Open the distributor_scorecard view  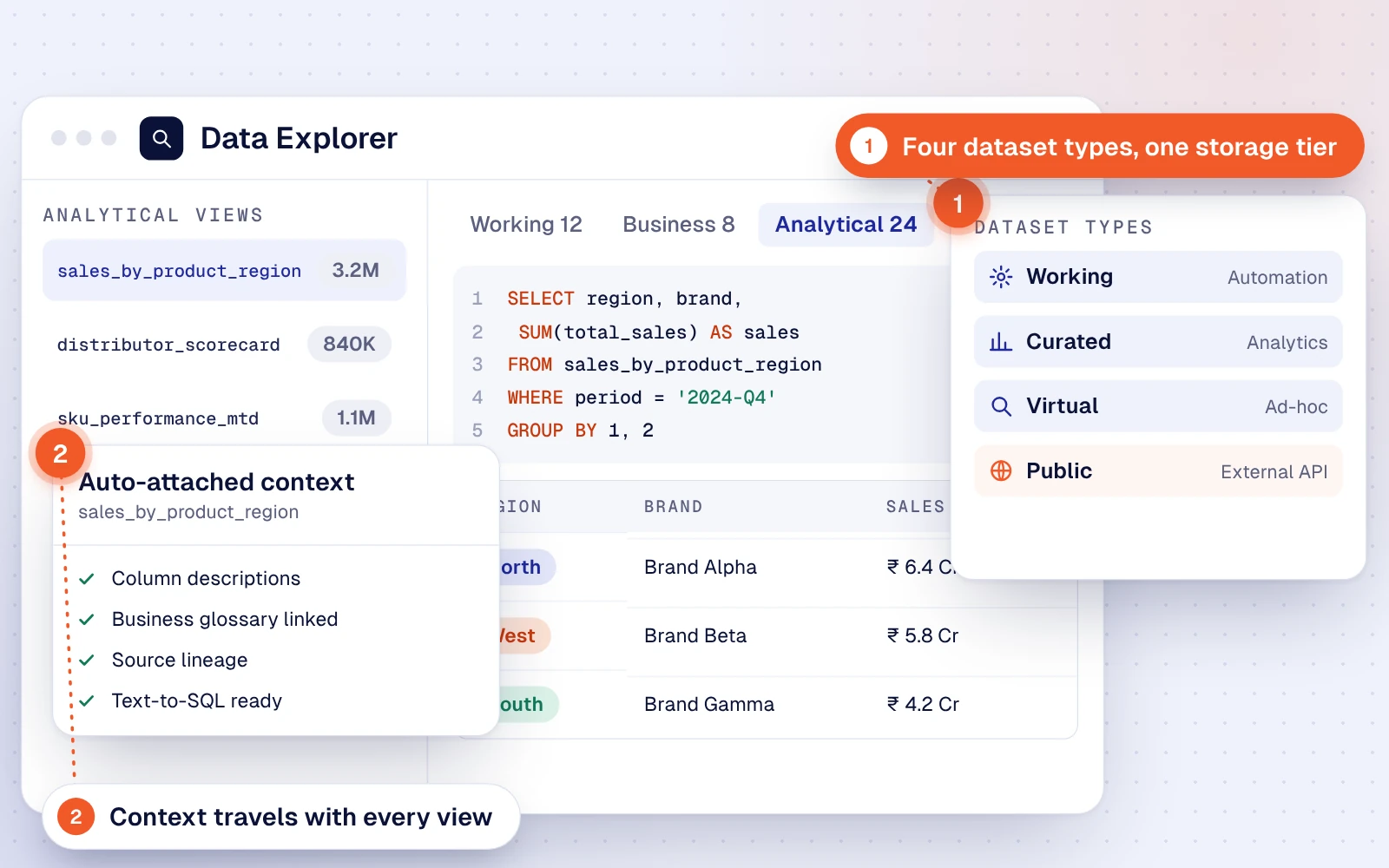[x=224, y=345]
